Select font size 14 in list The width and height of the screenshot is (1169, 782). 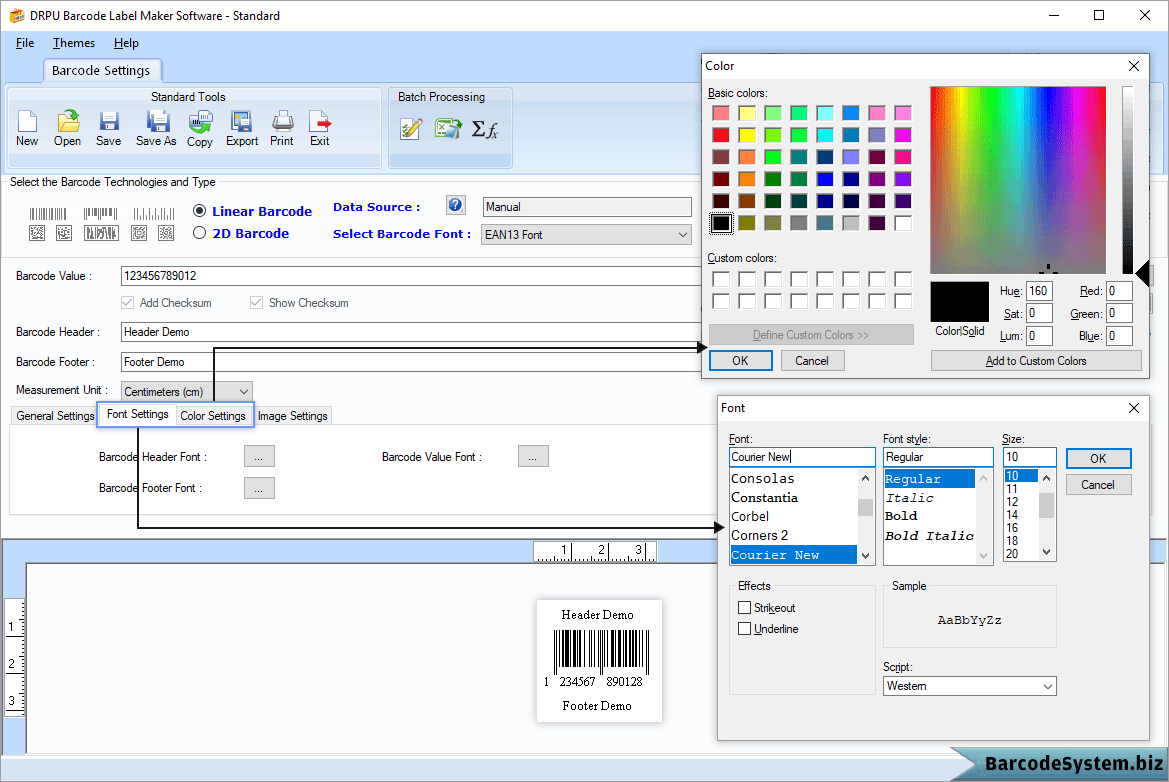coord(1020,514)
